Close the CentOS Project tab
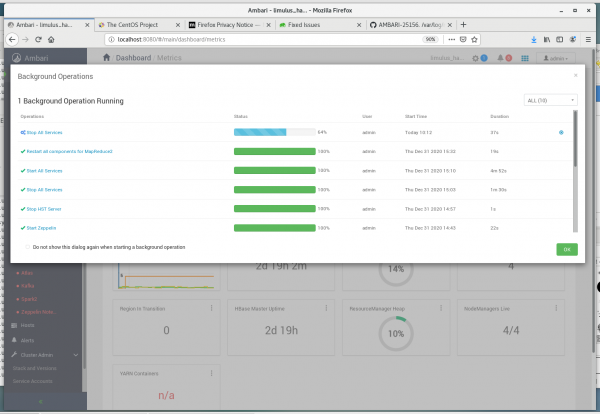 pyautogui.click(x=178, y=25)
